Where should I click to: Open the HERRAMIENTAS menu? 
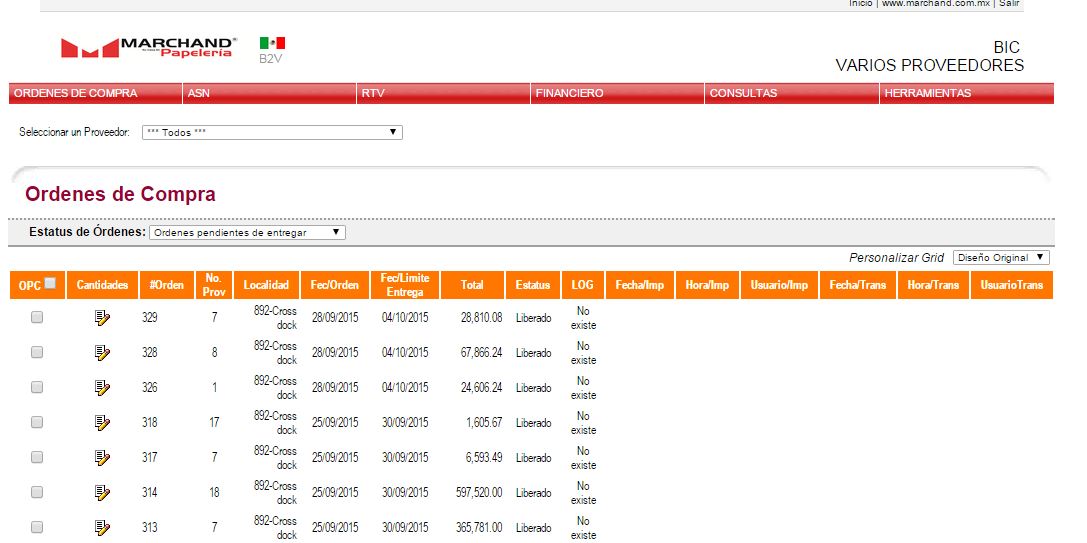point(966,94)
